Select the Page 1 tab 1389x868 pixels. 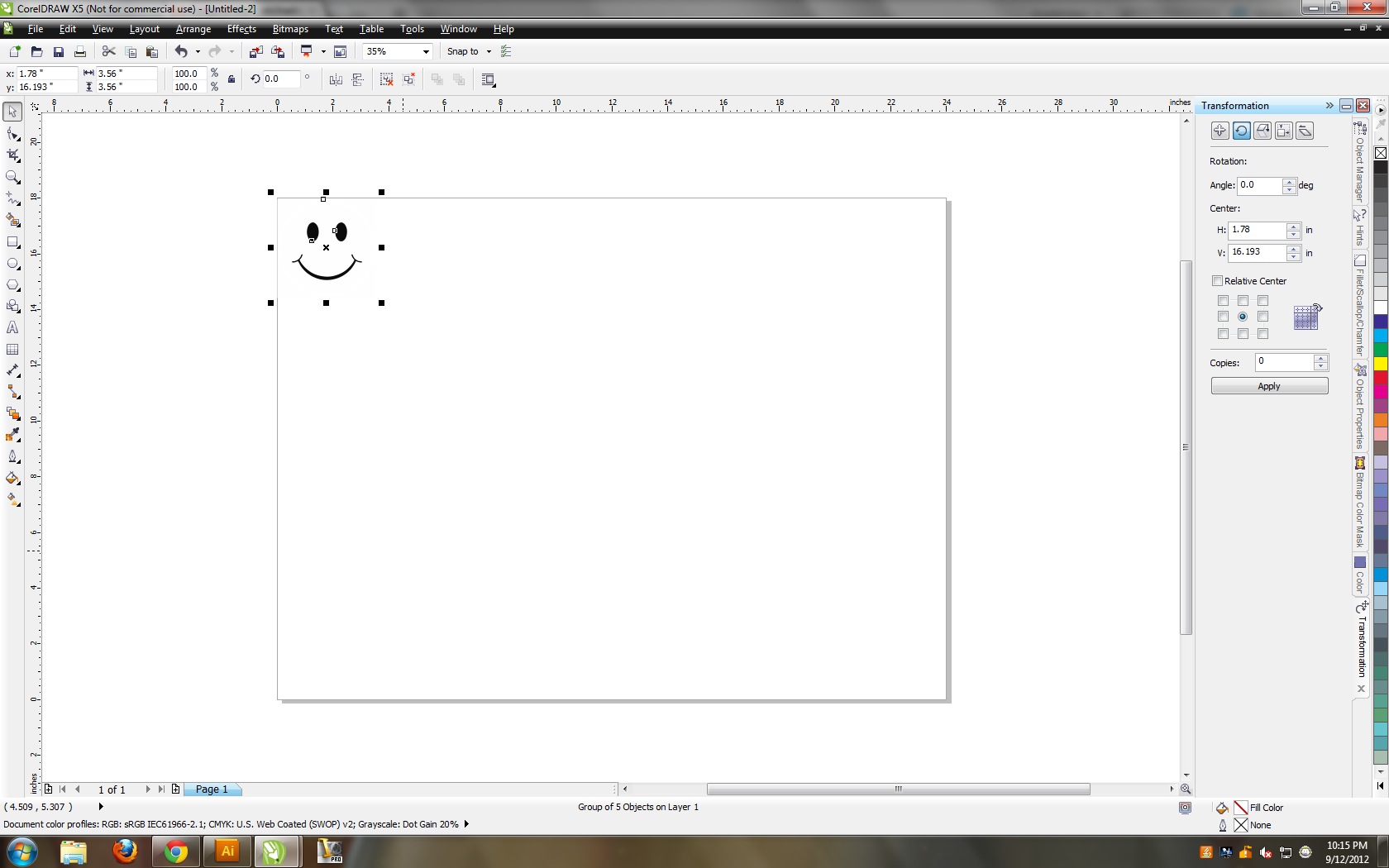coord(212,789)
